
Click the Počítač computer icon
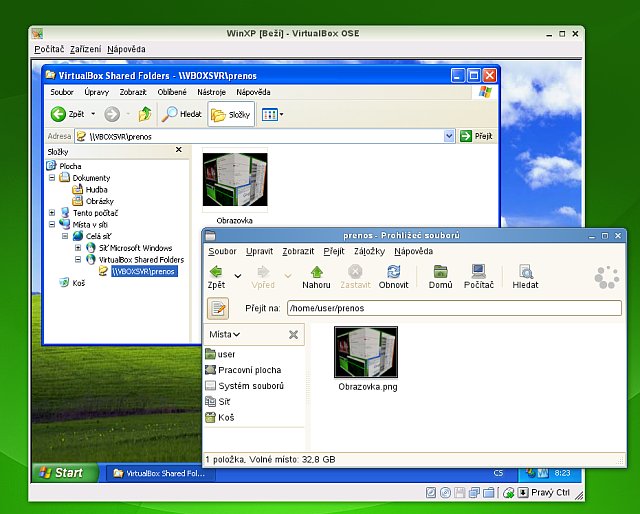[478, 272]
